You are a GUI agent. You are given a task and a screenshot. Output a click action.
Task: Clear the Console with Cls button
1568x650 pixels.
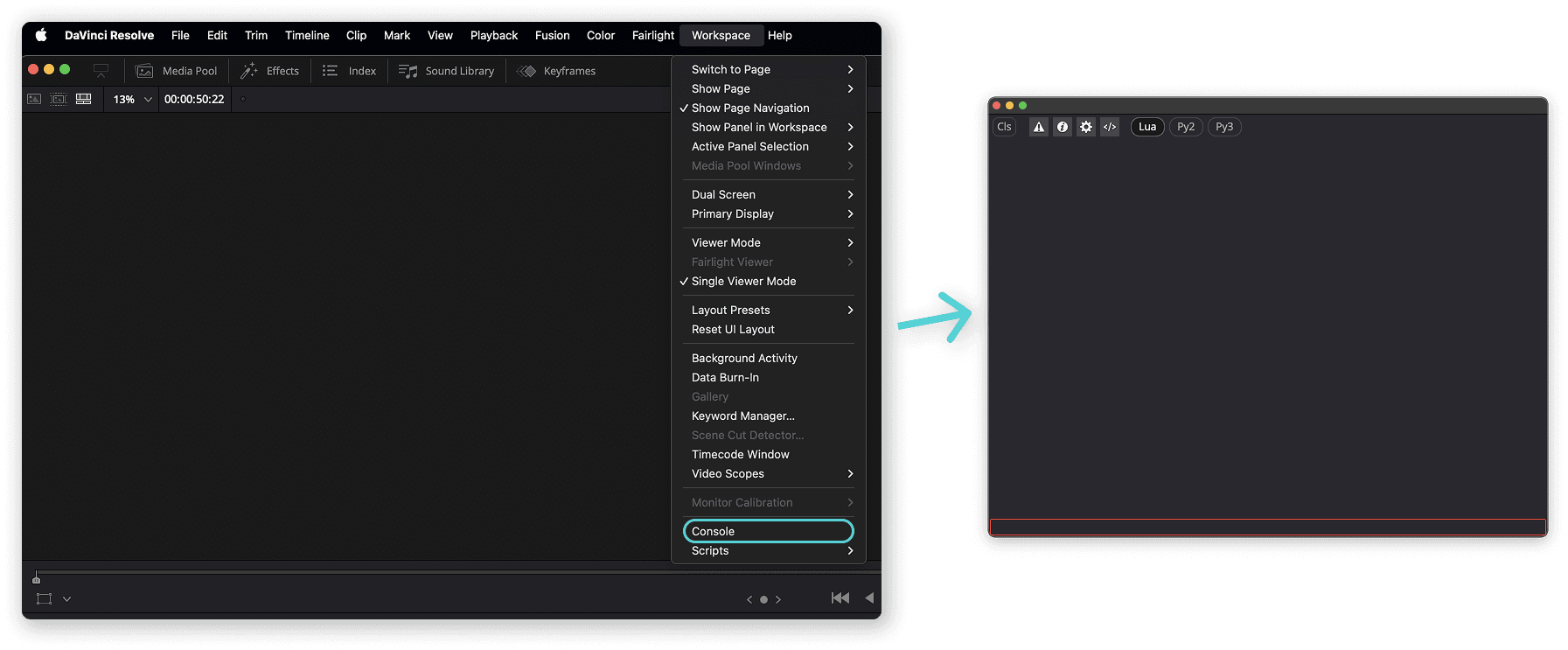click(1005, 127)
